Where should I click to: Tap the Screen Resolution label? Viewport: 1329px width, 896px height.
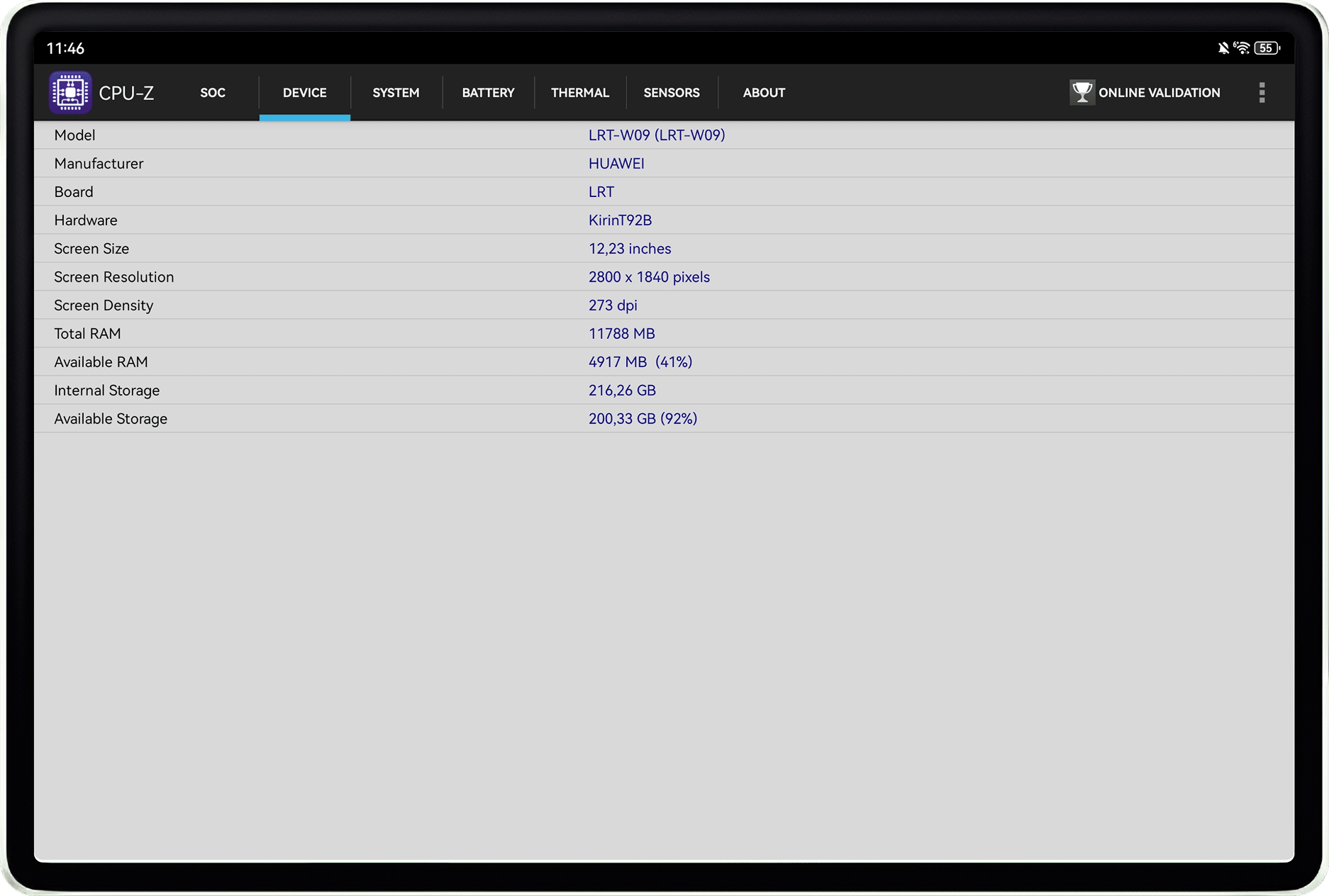[114, 277]
